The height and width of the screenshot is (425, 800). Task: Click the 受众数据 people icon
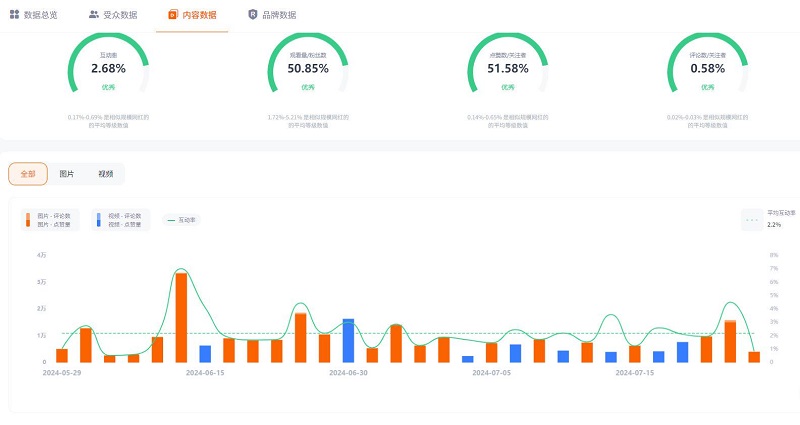click(94, 15)
